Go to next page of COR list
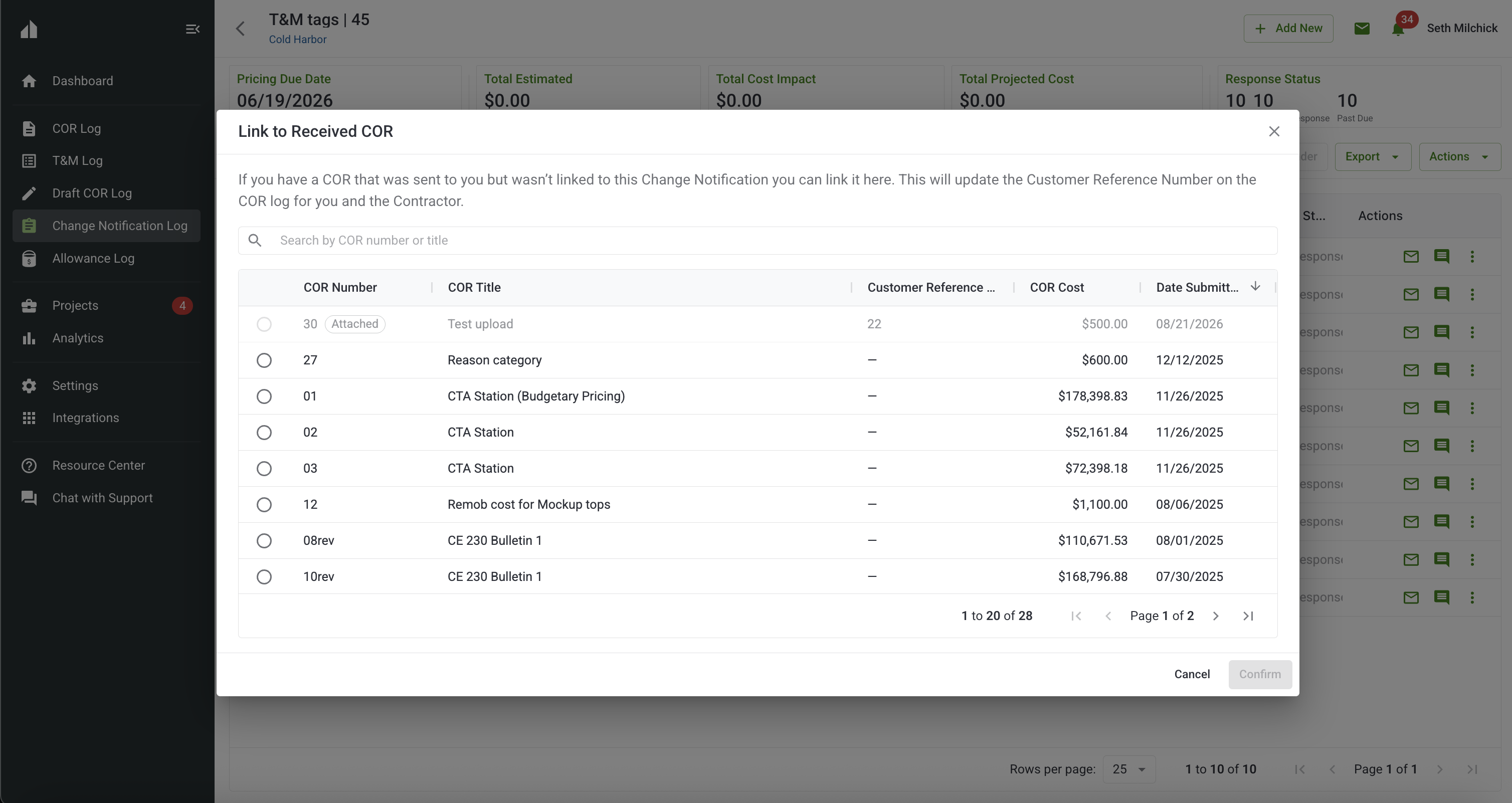This screenshot has width=1512, height=803. coord(1216,616)
